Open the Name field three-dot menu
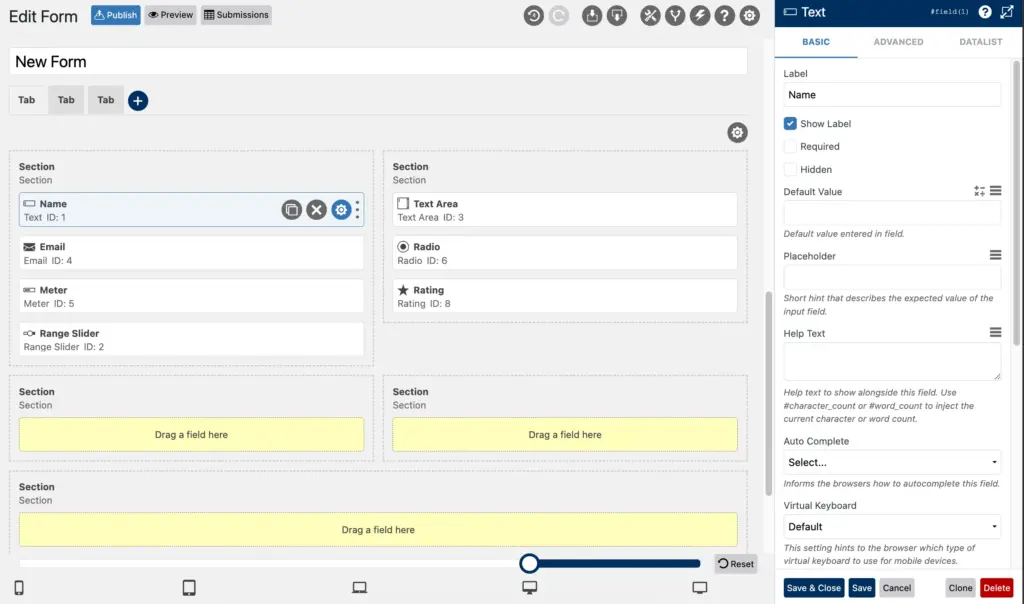Viewport: 1024px width, 604px height. pyautogui.click(x=357, y=209)
